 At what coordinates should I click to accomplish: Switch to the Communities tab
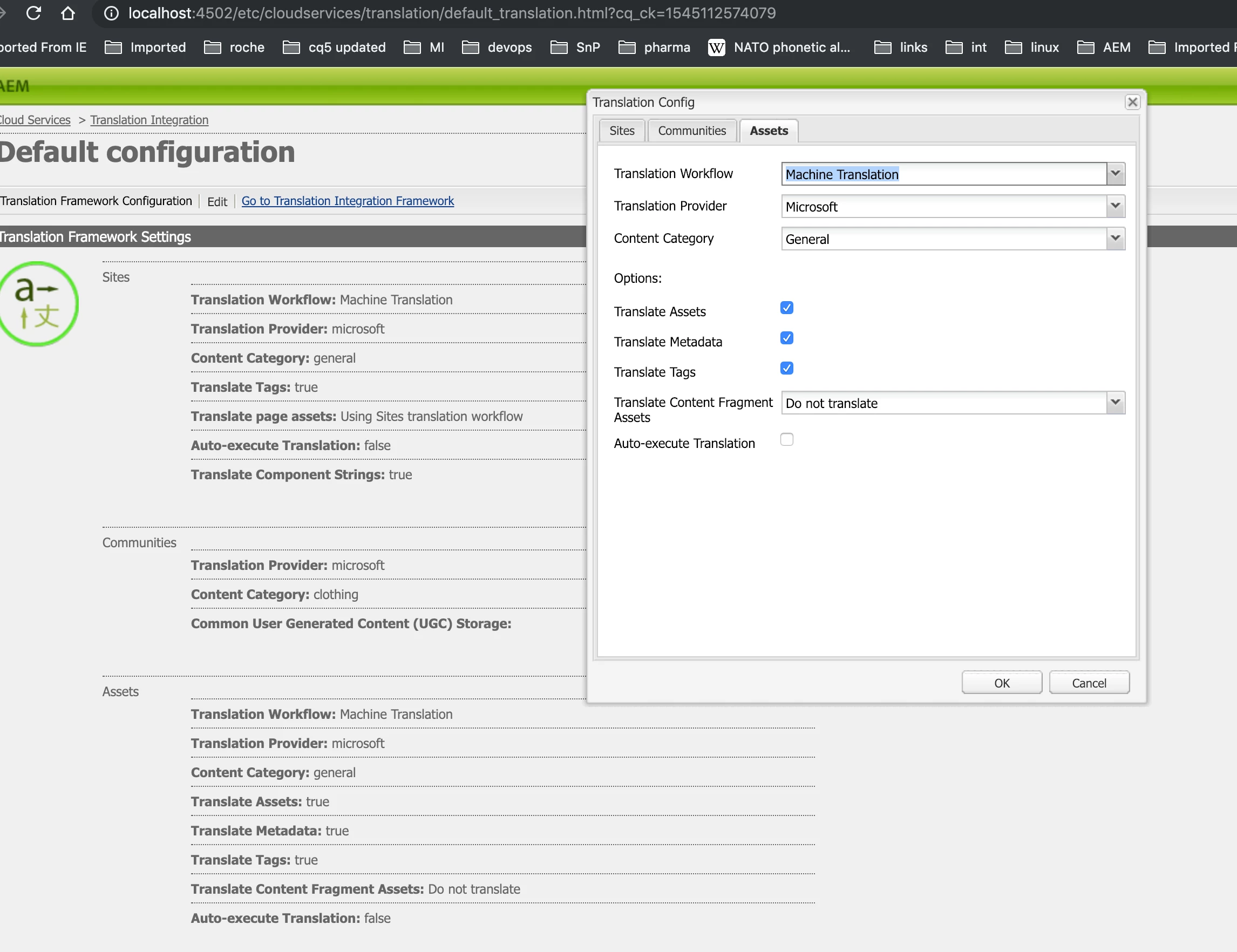(x=691, y=131)
